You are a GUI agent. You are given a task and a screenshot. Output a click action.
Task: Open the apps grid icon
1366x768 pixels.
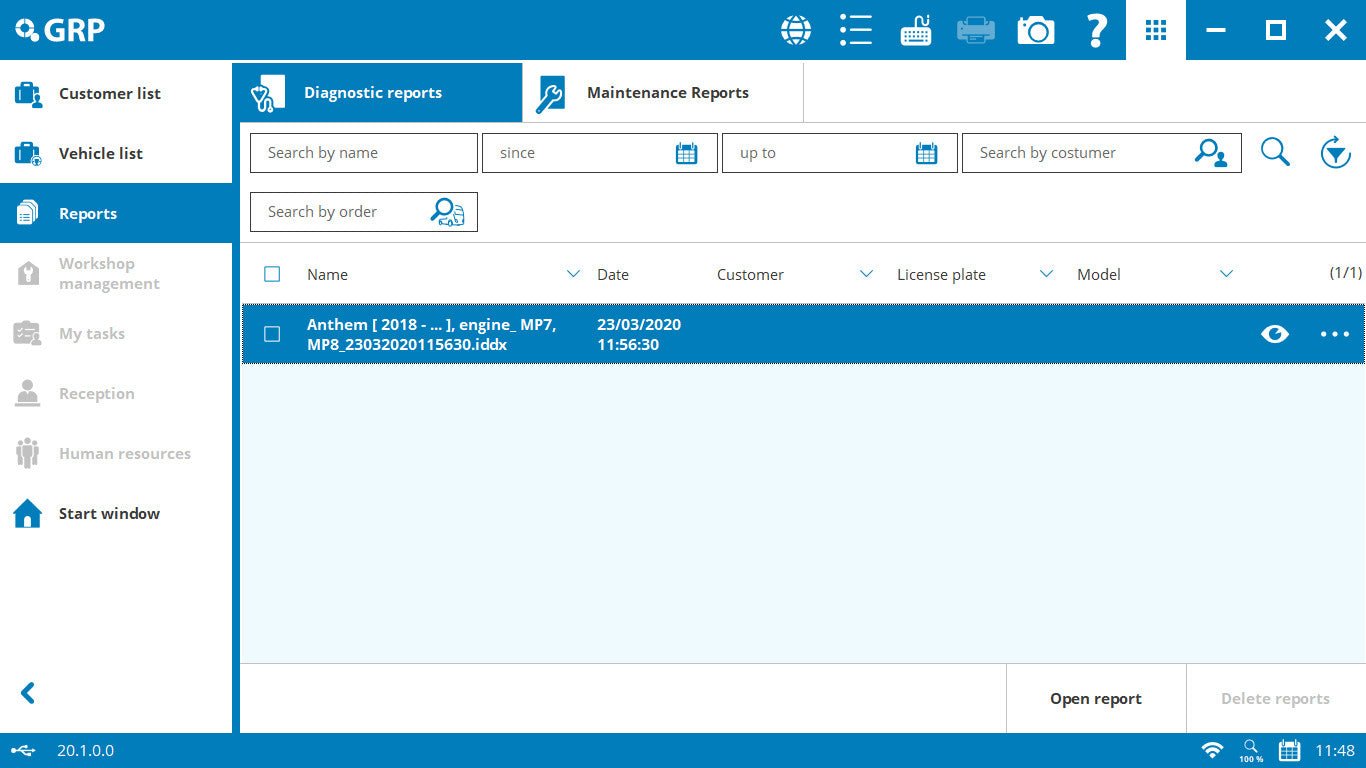(1156, 30)
